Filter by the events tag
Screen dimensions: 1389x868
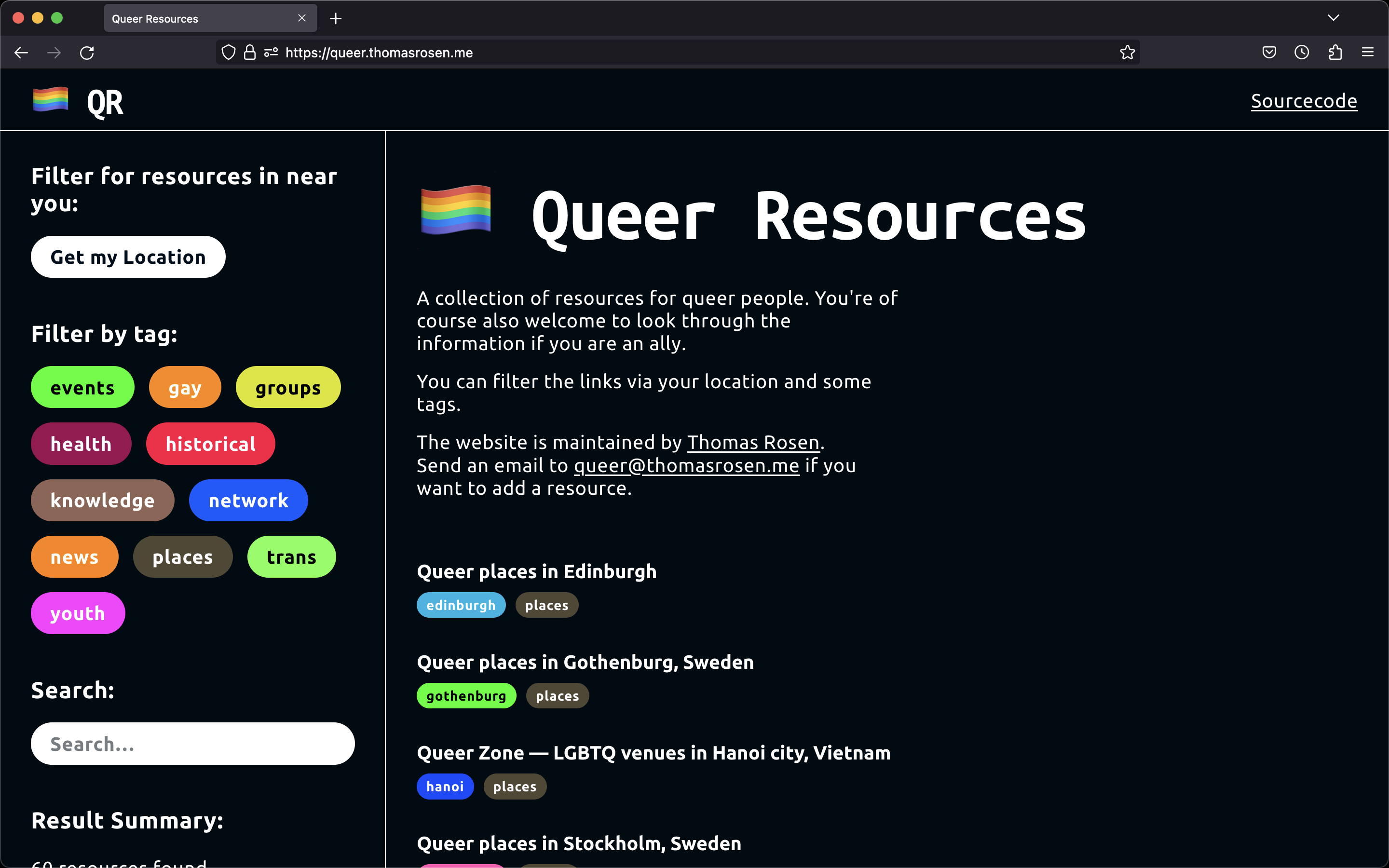(x=82, y=388)
